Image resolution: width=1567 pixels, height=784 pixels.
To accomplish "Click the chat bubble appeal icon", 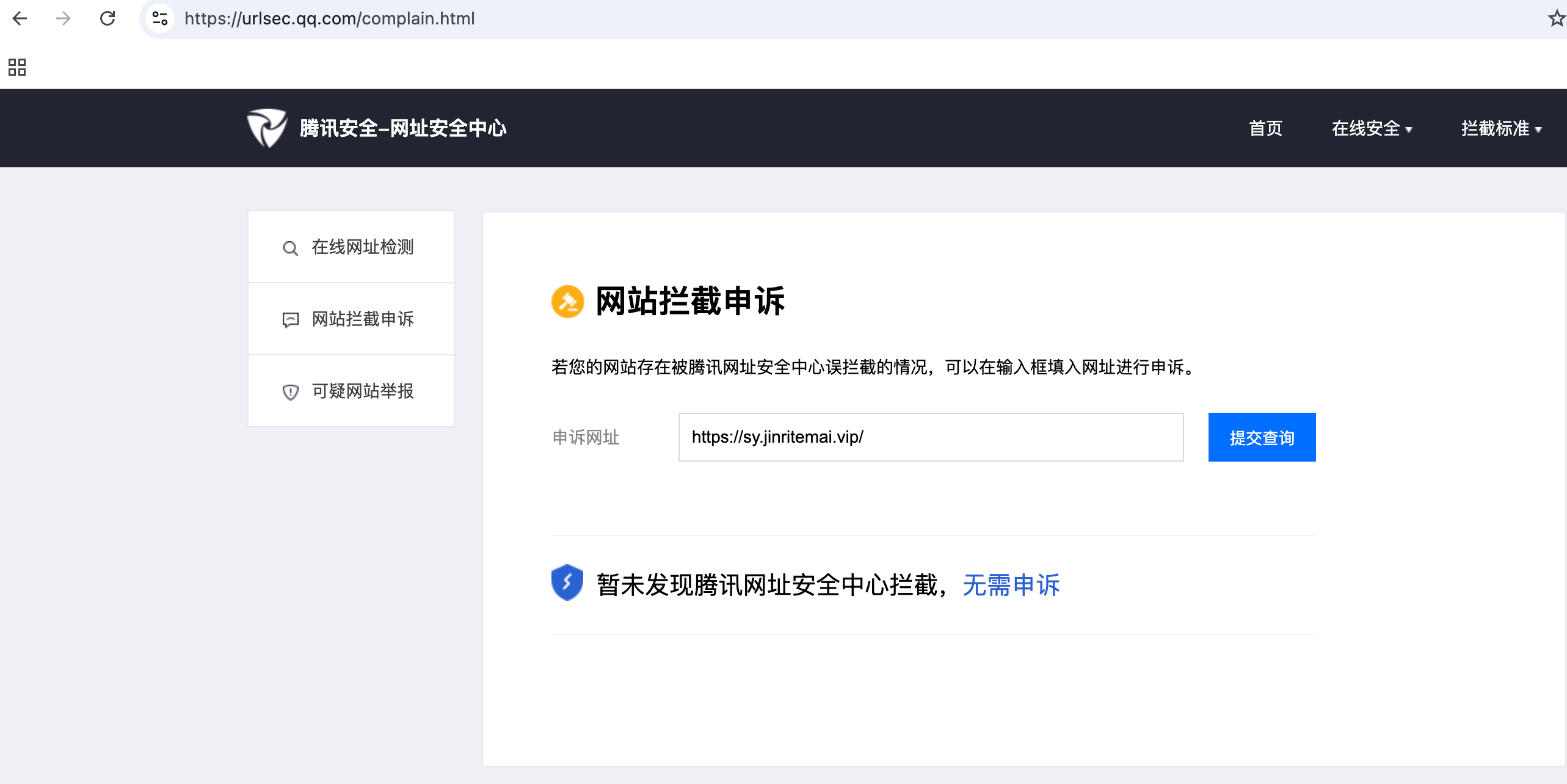I will pyautogui.click(x=290, y=320).
